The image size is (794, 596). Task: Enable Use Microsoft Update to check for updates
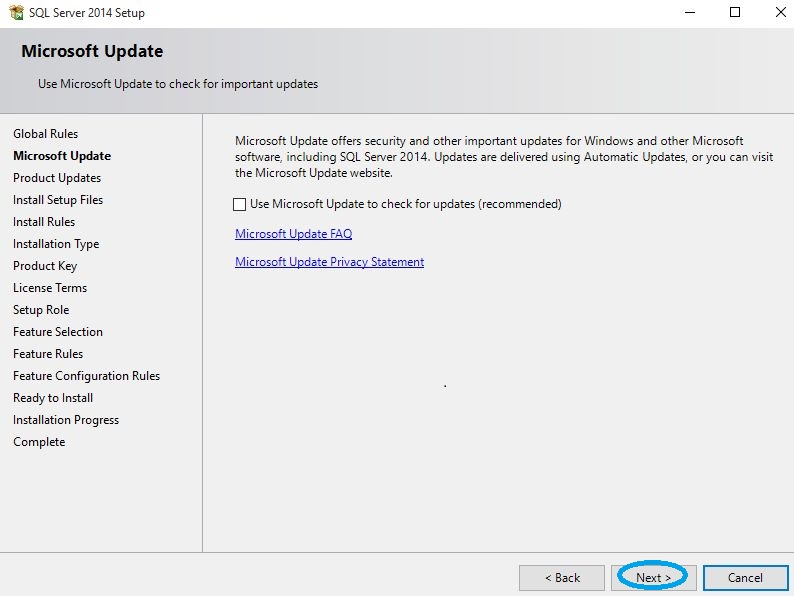tap(240, 204)
